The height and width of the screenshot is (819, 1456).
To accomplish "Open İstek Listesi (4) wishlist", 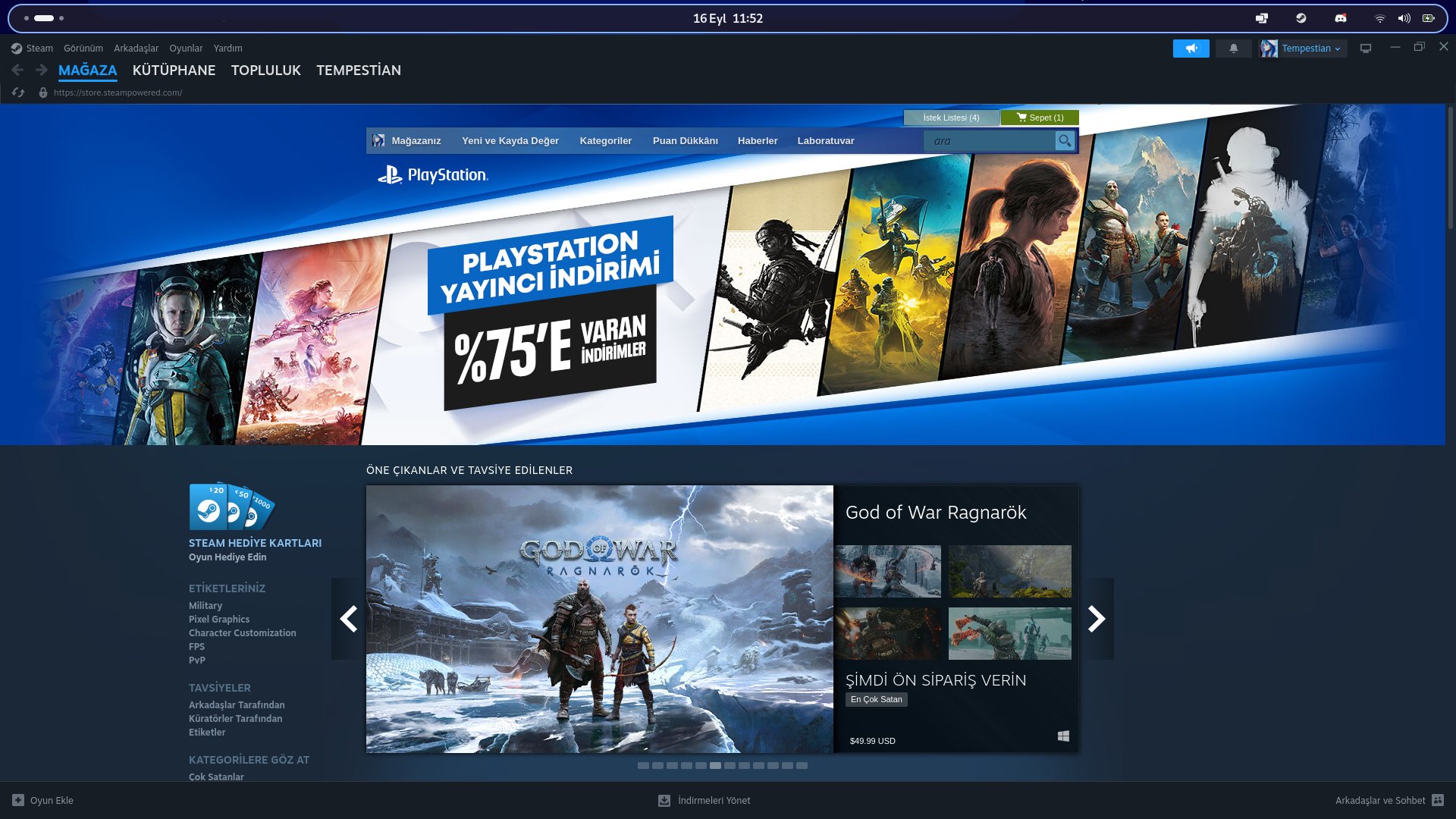I will pos(951,118).
